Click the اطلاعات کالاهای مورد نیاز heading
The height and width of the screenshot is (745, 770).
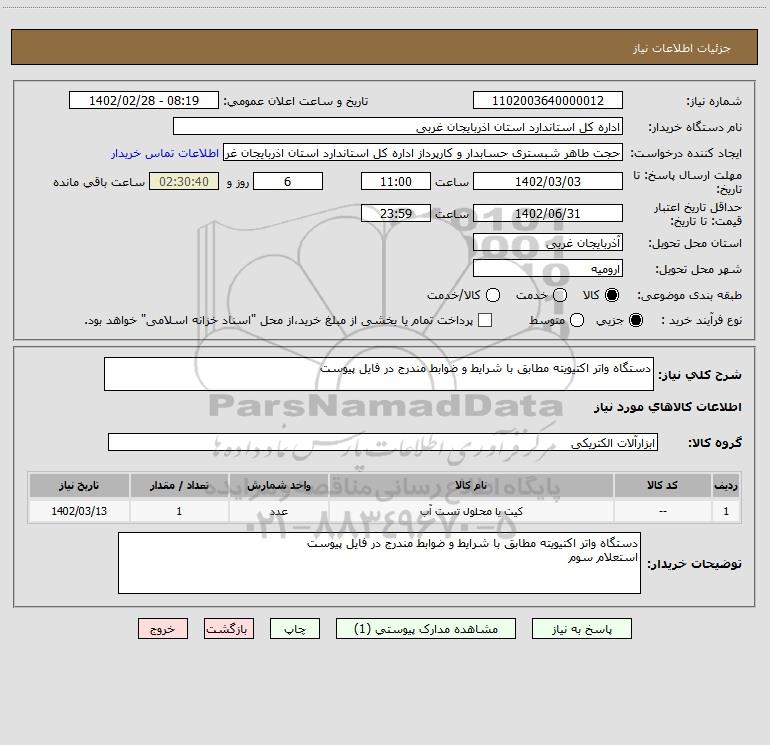click(x=667, y=407)
